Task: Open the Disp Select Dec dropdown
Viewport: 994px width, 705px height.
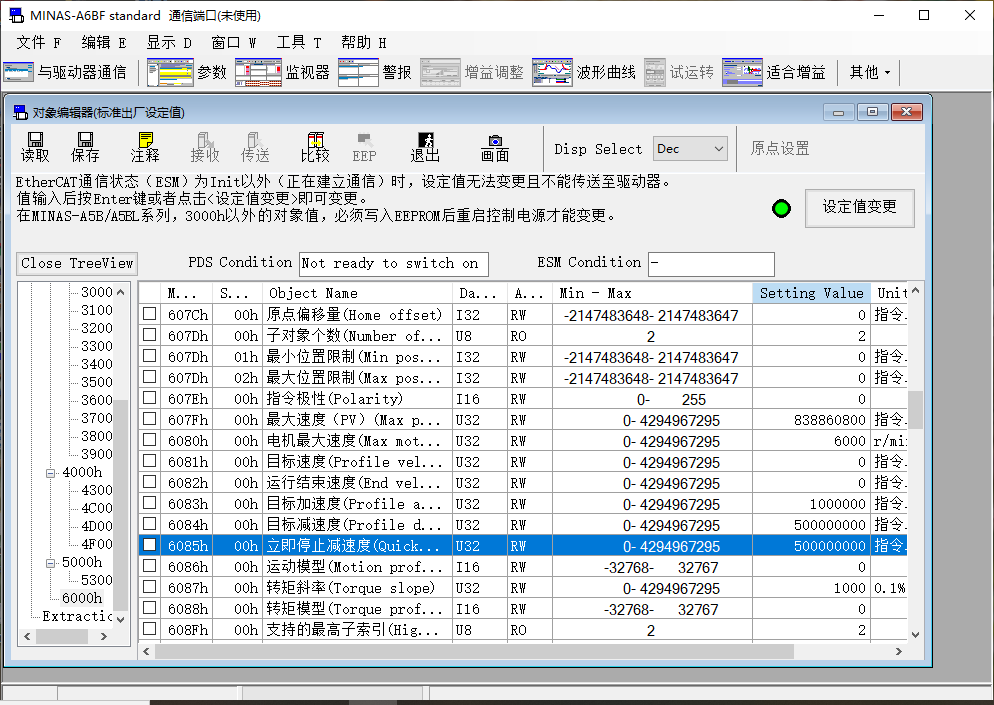Action: point(690,149)
